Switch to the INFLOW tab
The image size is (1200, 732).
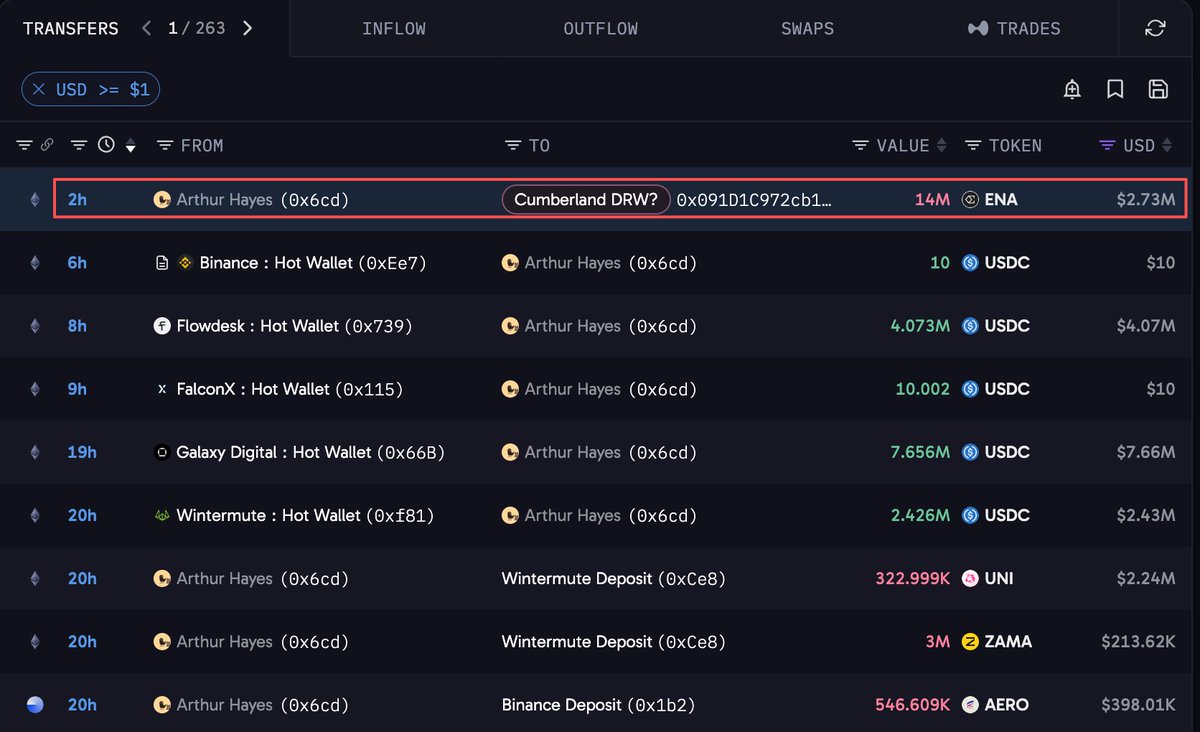394,28
